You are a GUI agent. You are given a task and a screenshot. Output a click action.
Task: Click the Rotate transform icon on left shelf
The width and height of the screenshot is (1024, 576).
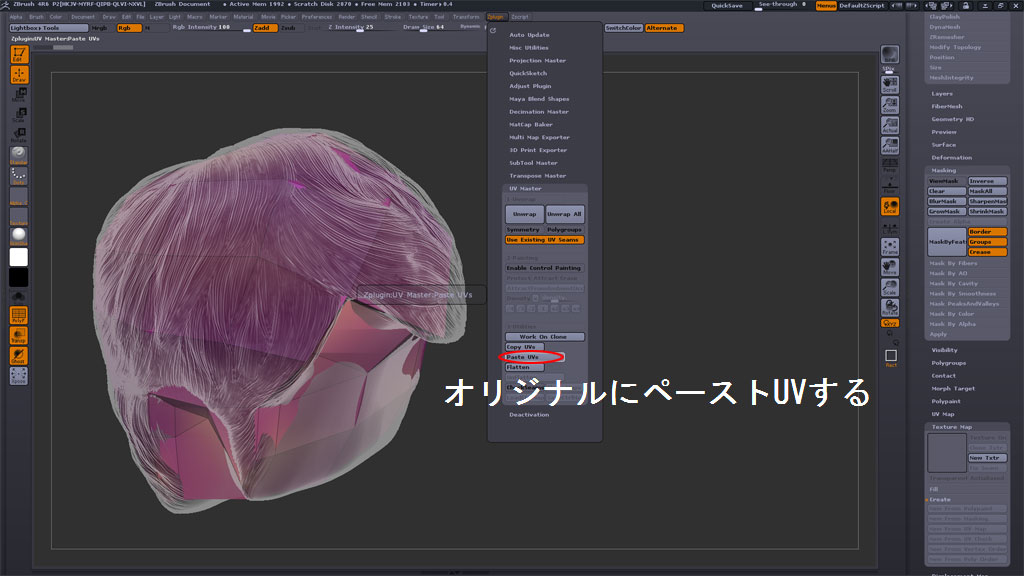tap(19, 135)
